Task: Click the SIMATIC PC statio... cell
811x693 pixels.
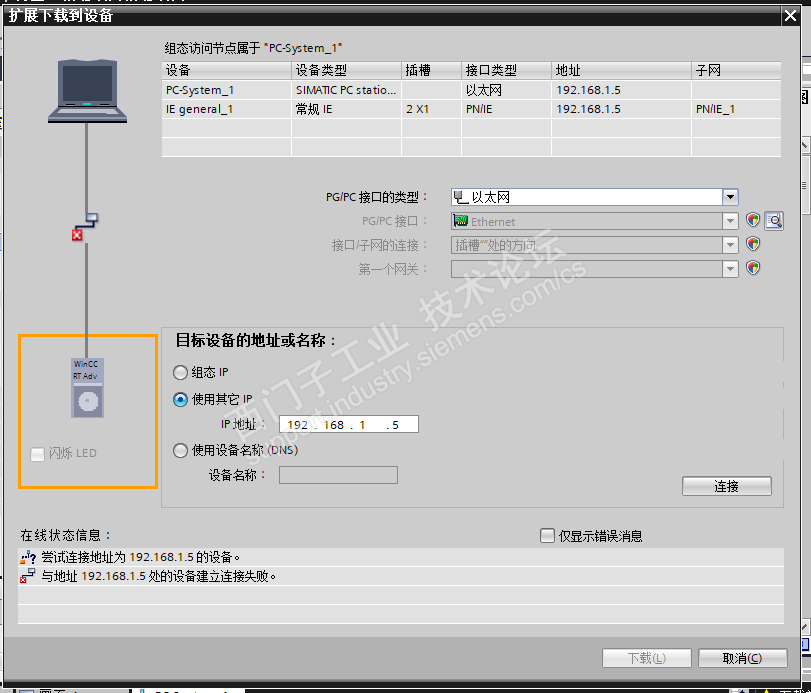Action: 347,90
